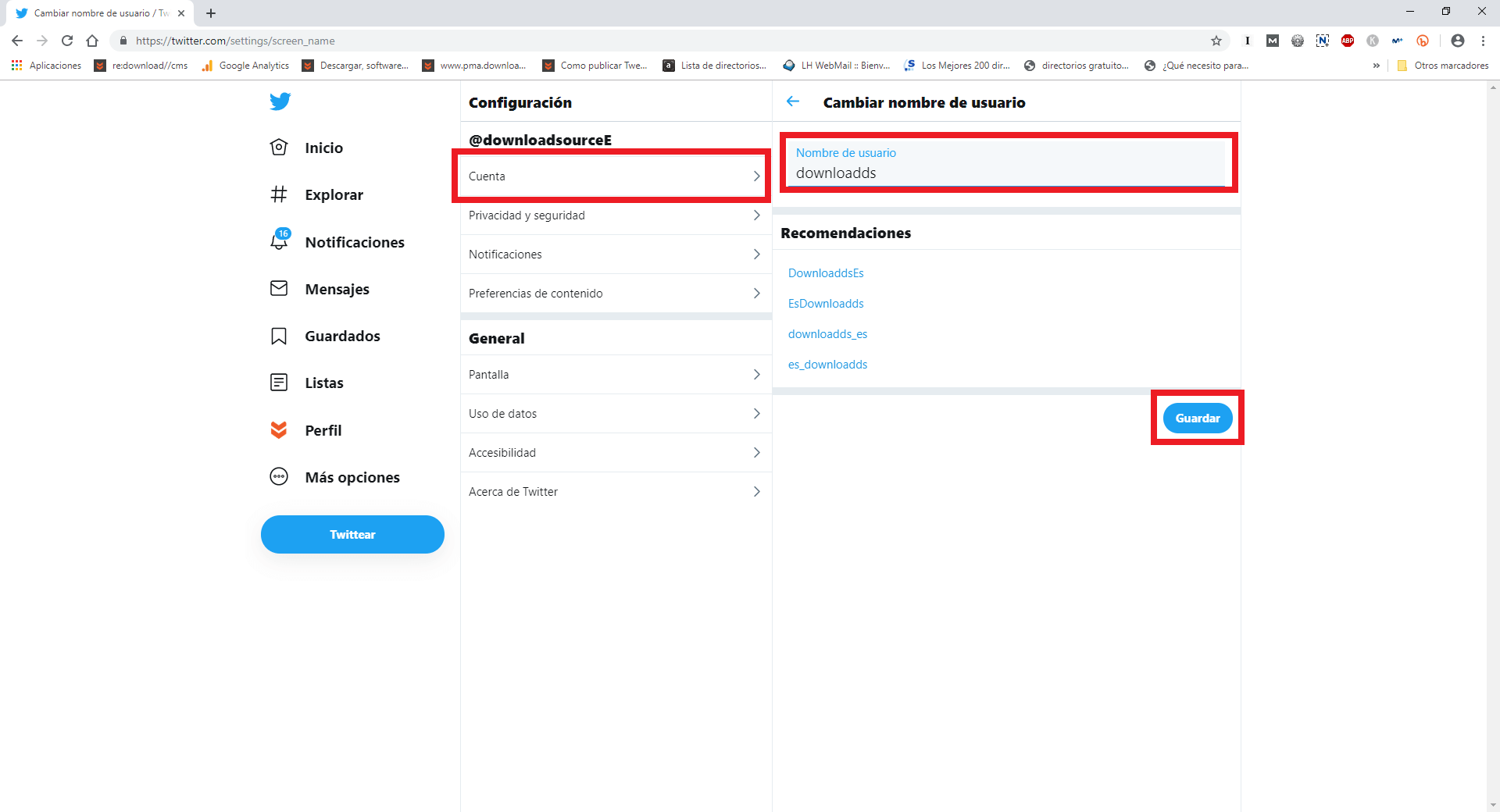
Task: Open a new browser tab
Action: 211,13
